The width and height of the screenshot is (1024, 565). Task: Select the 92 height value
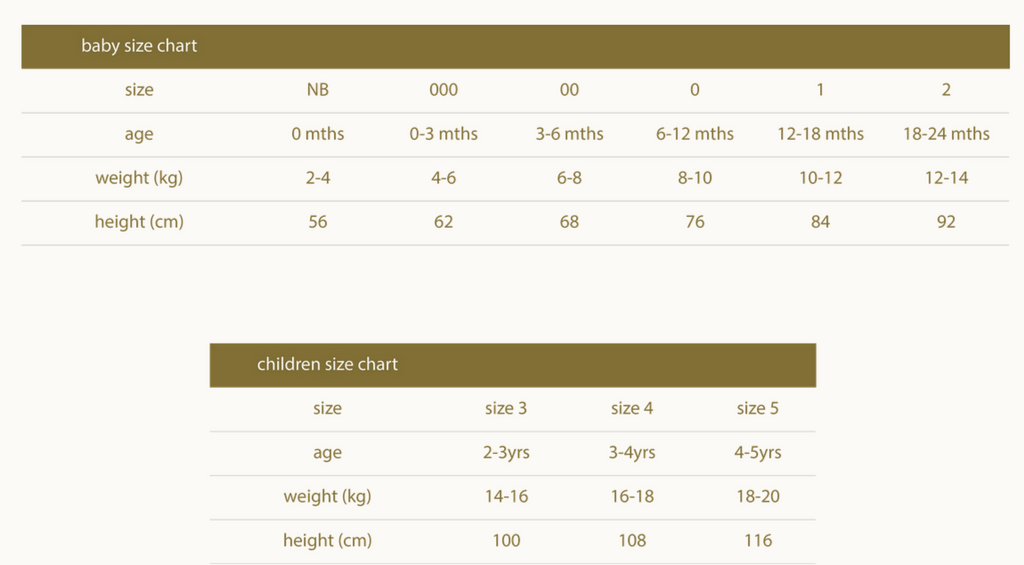(x=946, y=222)
